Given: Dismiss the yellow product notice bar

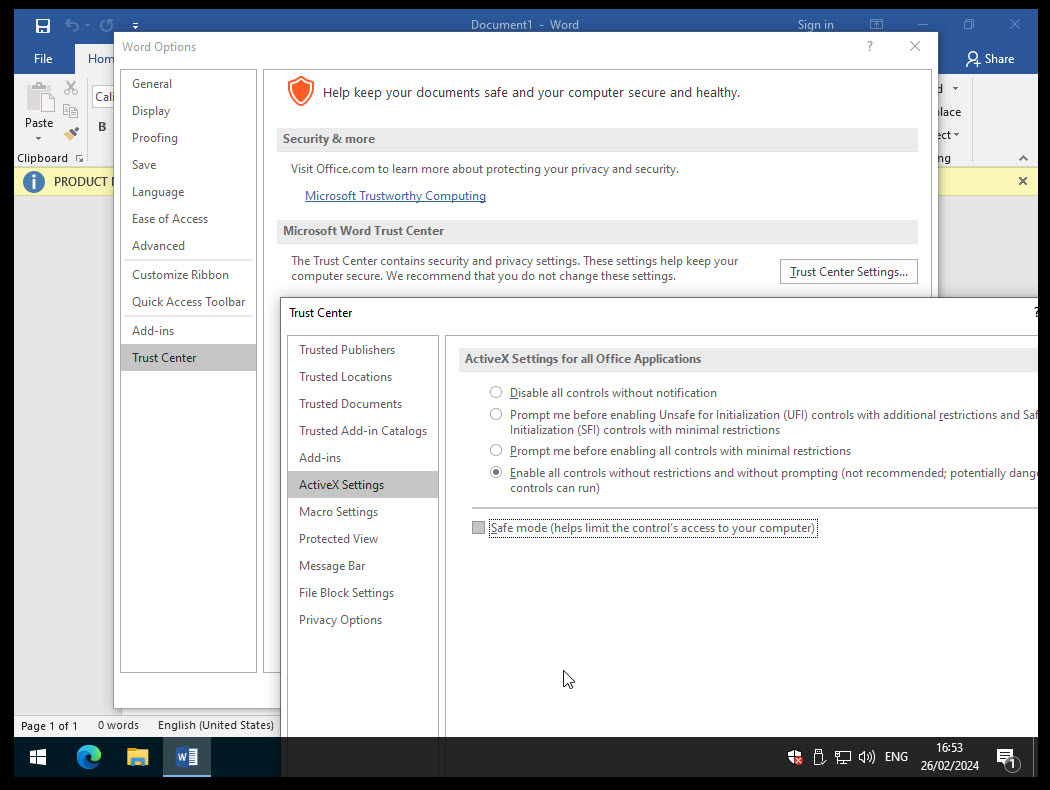Looking at the screenshot, I should pyautogui.click(x=1022, y=181).
